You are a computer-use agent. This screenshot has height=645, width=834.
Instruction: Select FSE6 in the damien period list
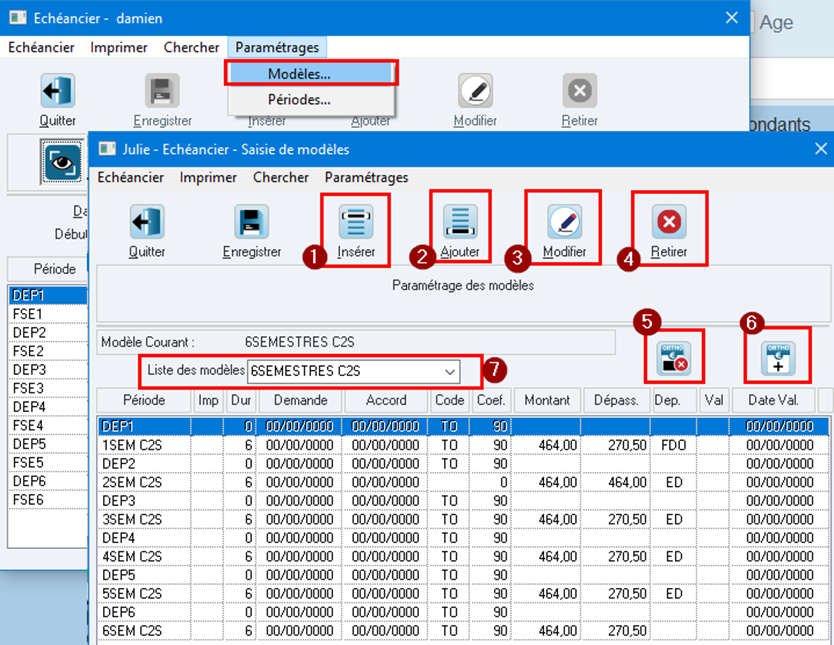[48, 500]
